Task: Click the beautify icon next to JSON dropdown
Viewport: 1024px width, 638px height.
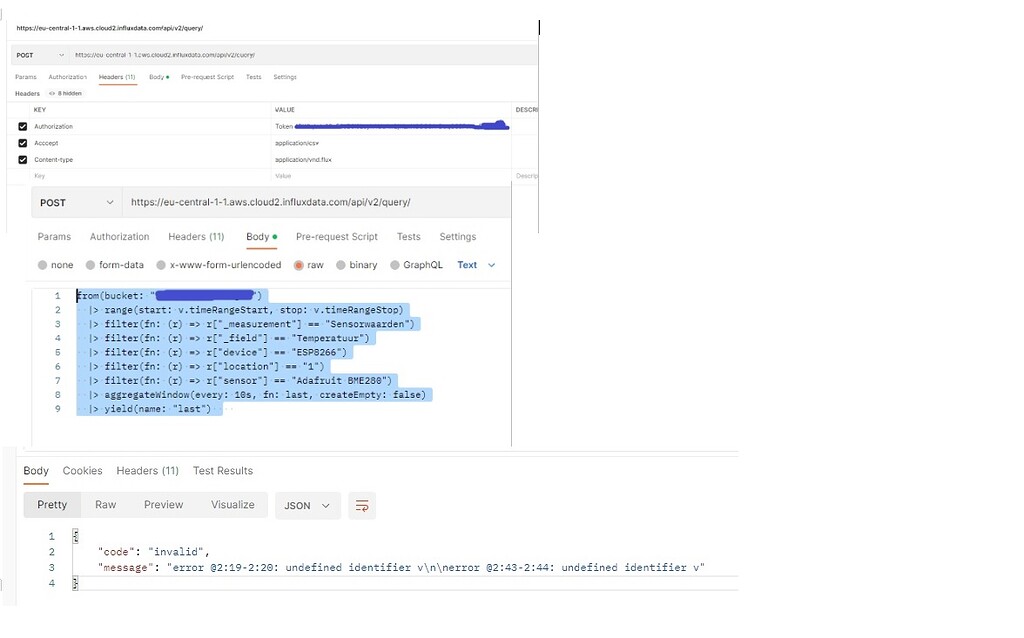Action: pos(361,505)
